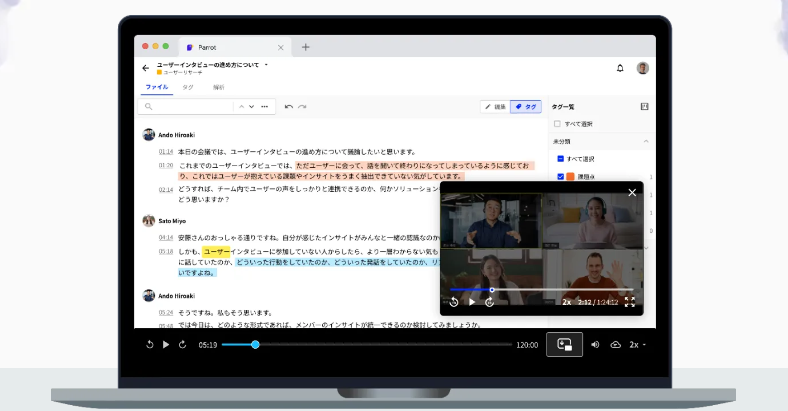
Task: Click Sato Miyo's avatar
Action: pyautogui.click(x=149, y=221)
